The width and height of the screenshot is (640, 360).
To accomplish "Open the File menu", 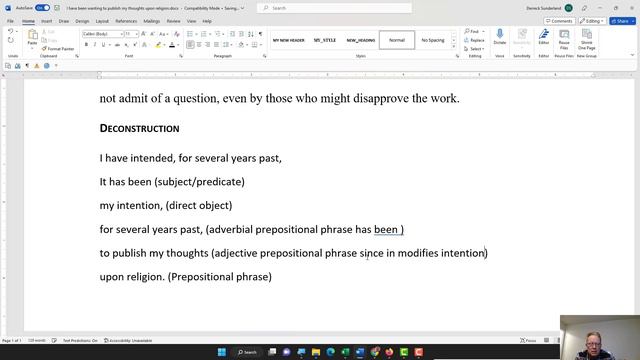I will click(x=10, y=21).
